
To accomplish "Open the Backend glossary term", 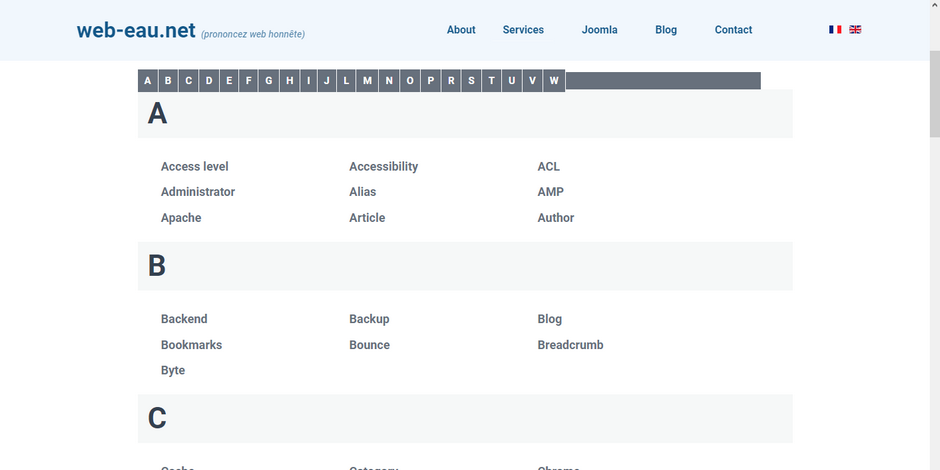I will [x=184, y=319].
